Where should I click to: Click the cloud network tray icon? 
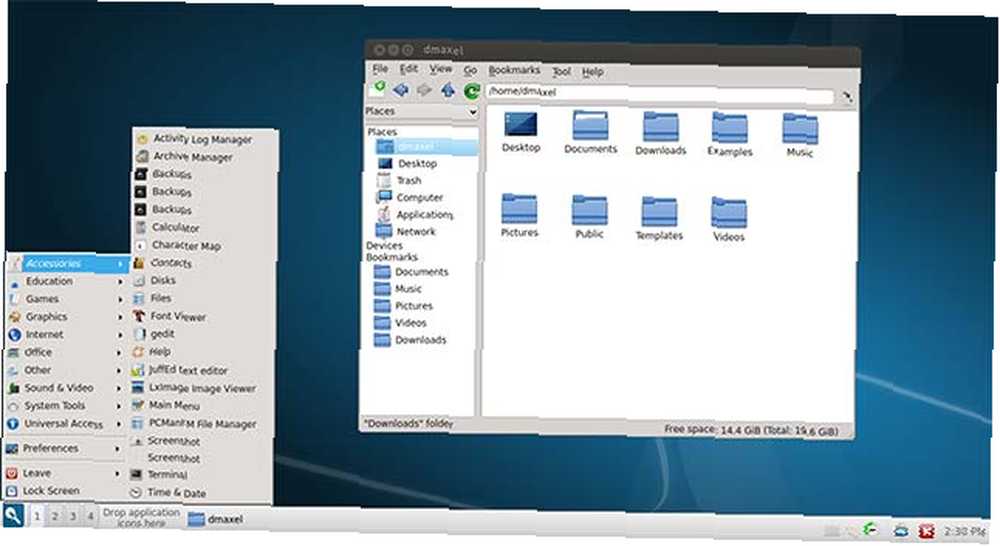tap(901, 530)
